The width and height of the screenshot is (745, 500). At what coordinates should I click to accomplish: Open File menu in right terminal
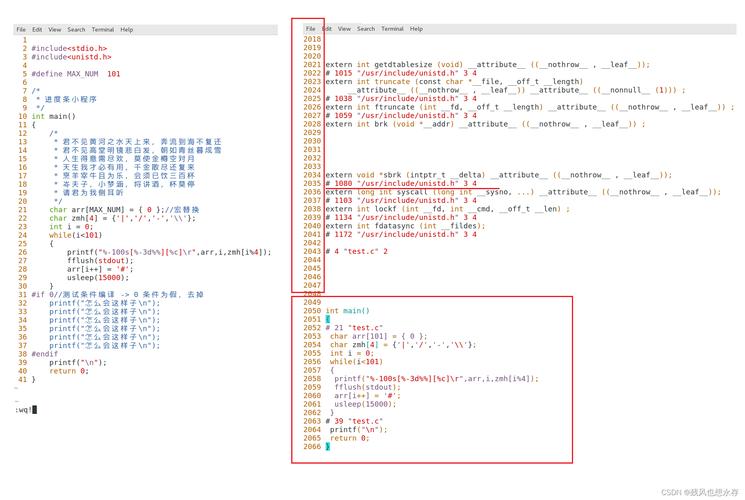[310, 29]
